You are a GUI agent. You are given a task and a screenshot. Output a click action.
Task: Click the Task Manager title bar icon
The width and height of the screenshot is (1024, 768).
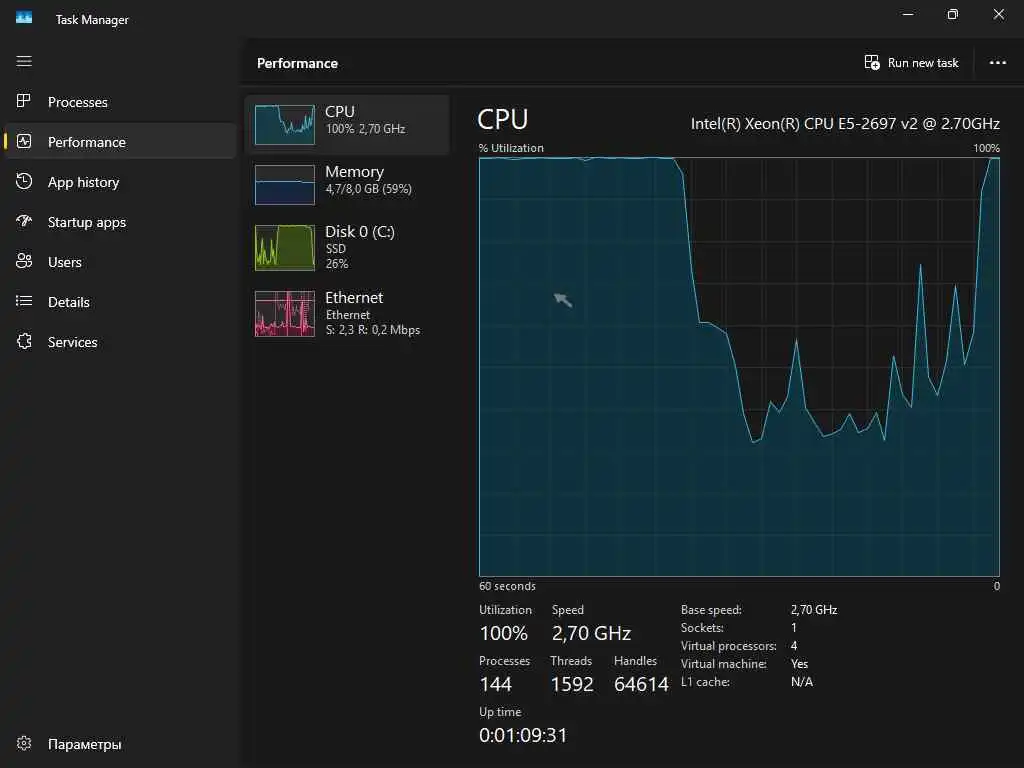point(24,17)
